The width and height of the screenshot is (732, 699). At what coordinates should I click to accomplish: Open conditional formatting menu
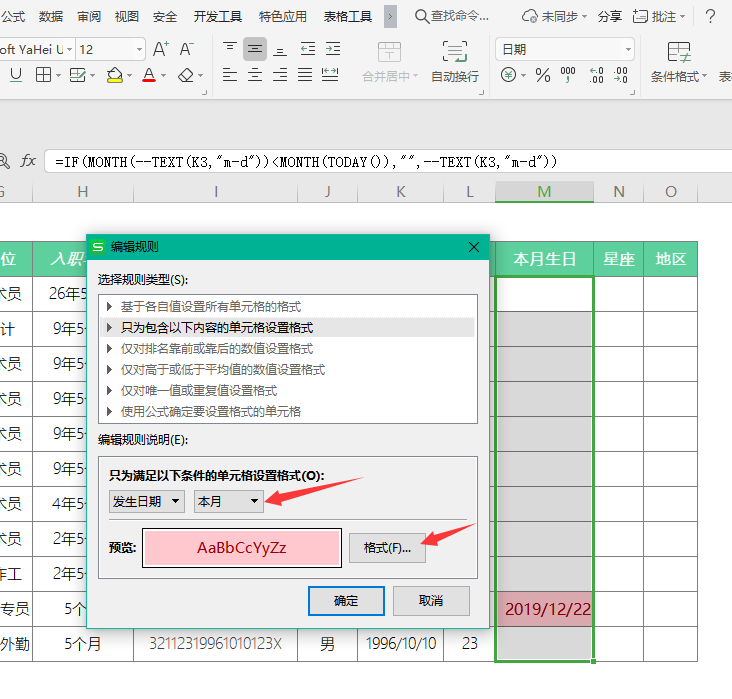pos(678,62)
